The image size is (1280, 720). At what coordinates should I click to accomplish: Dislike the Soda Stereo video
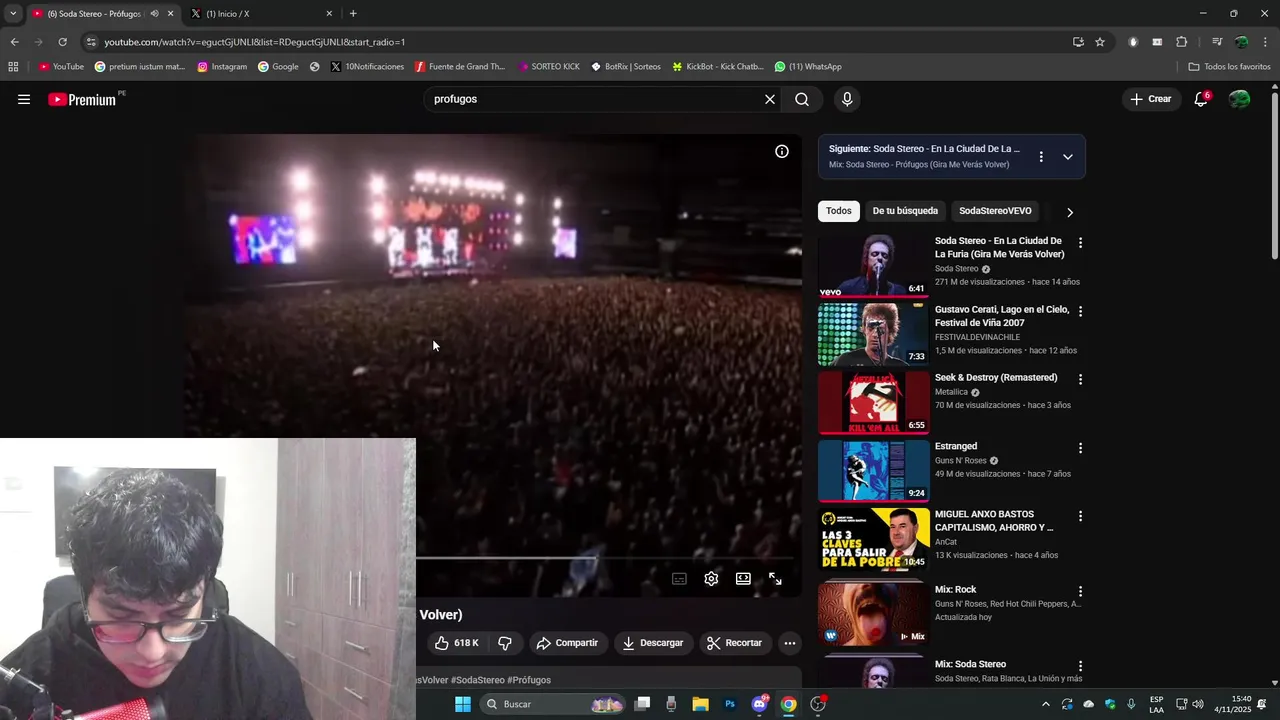(505, 643)
